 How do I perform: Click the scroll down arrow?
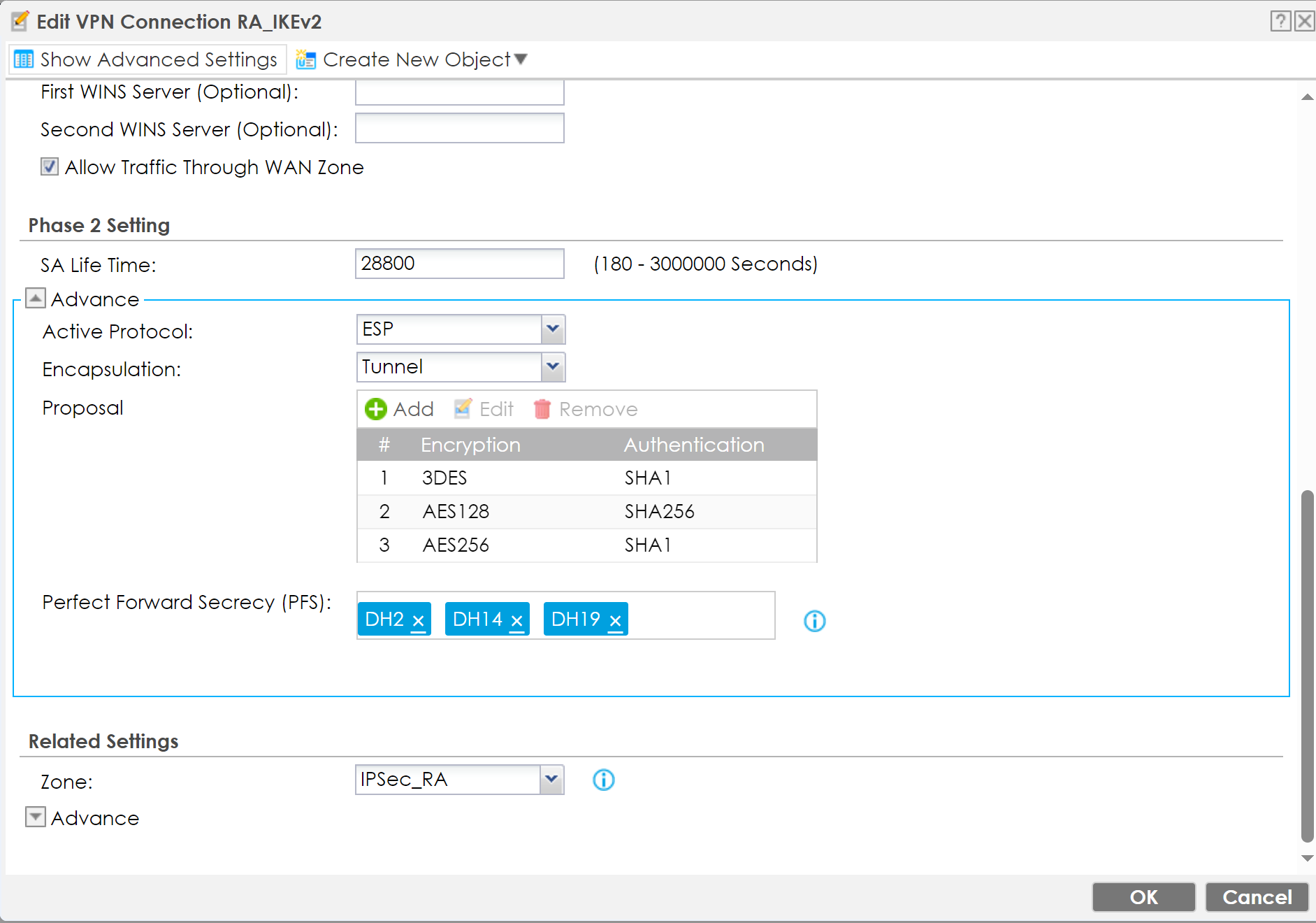(1307, 859)
